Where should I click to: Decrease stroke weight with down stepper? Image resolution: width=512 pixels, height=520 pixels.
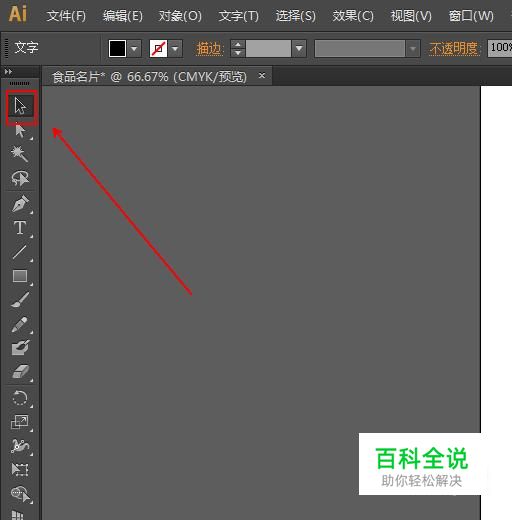click(x=238, y=53)
